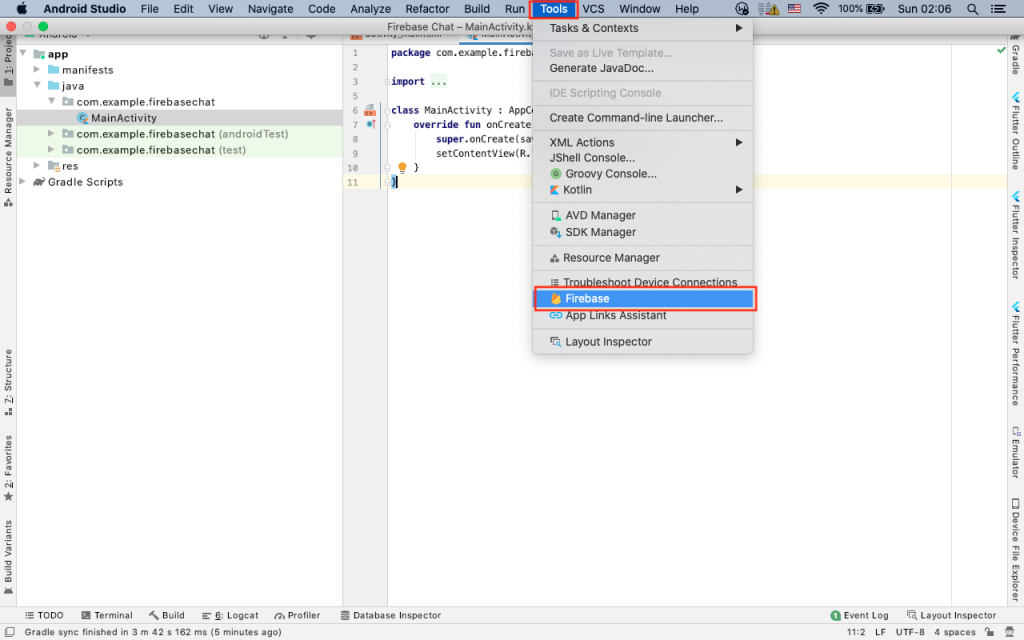The height and width of the screenshot is (640, 1024).
Task: Expand the manifests folder
Action: tap(37, 69)
